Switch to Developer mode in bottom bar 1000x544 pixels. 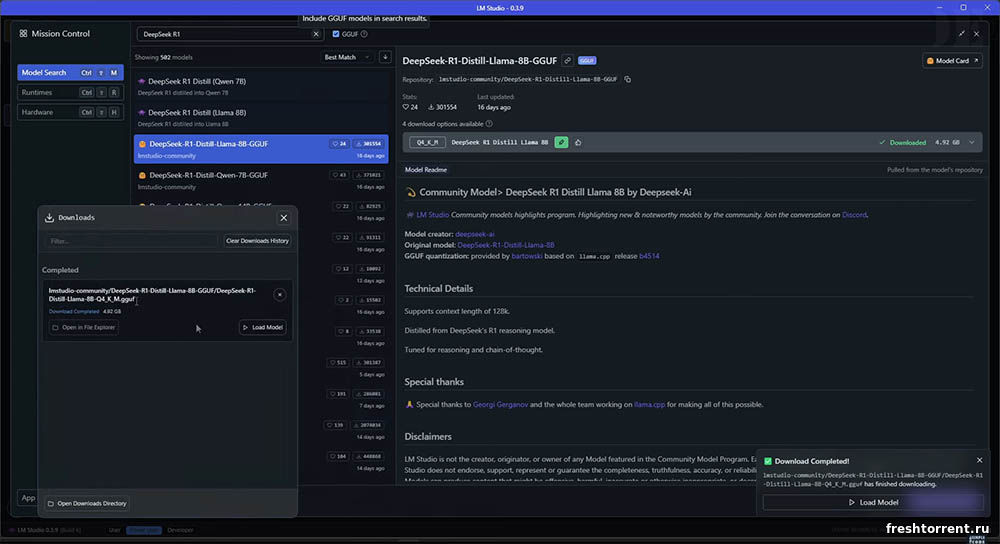[x=180, y=530]
